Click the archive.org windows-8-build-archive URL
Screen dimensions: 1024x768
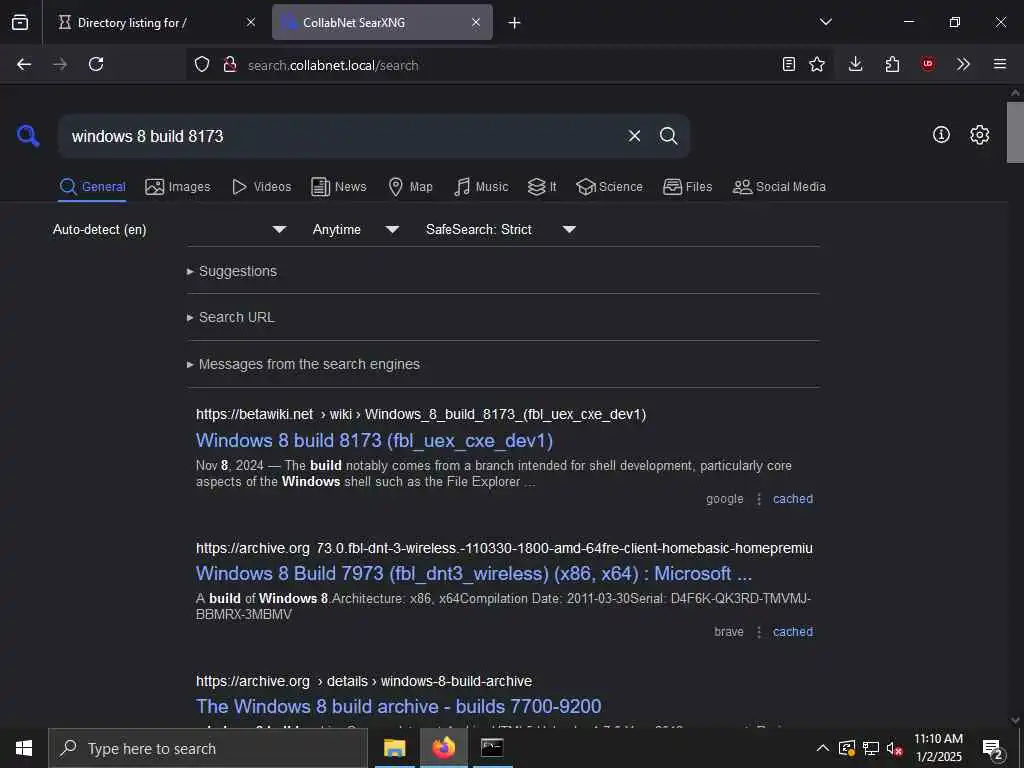coord(364,681)
